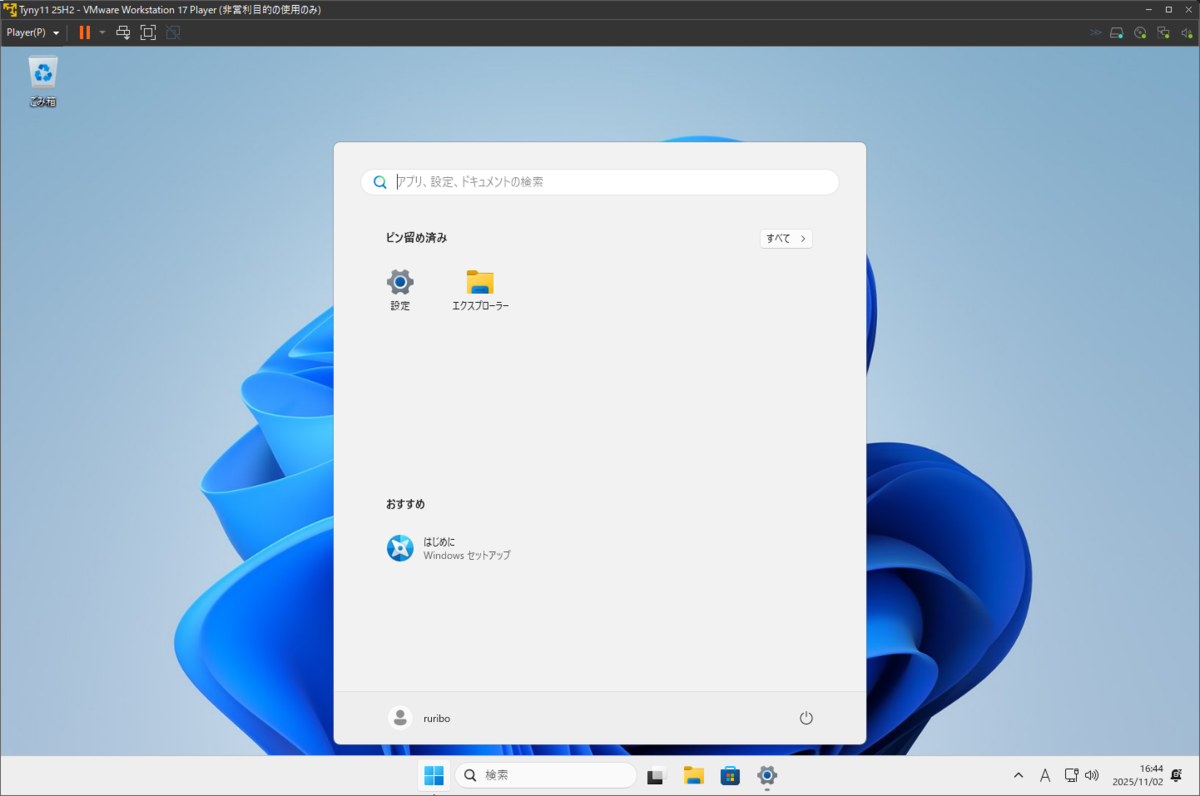Open the 設定 pinned app in Start menu
The width and height of the screenshot is (1200, 796).
tap(400, 291)
